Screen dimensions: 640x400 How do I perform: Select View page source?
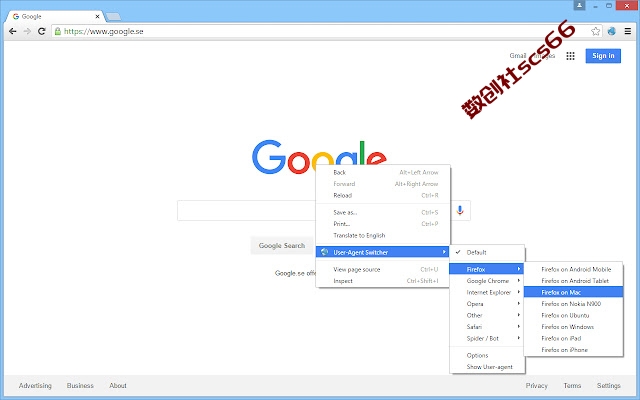383,269
